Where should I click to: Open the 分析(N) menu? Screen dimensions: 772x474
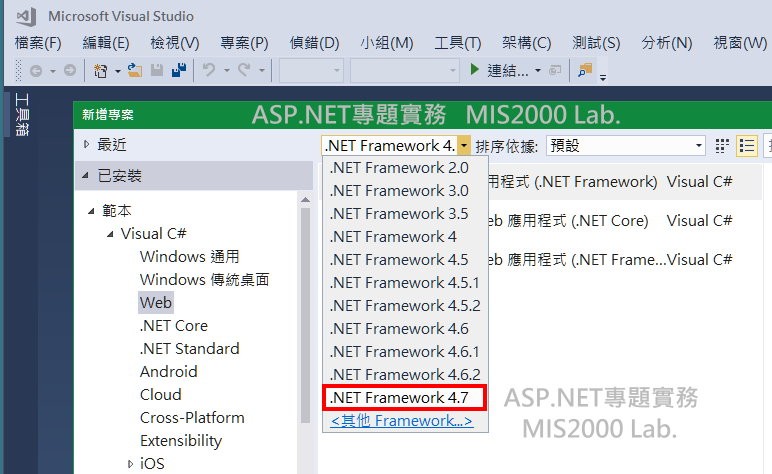click(667, 43)
